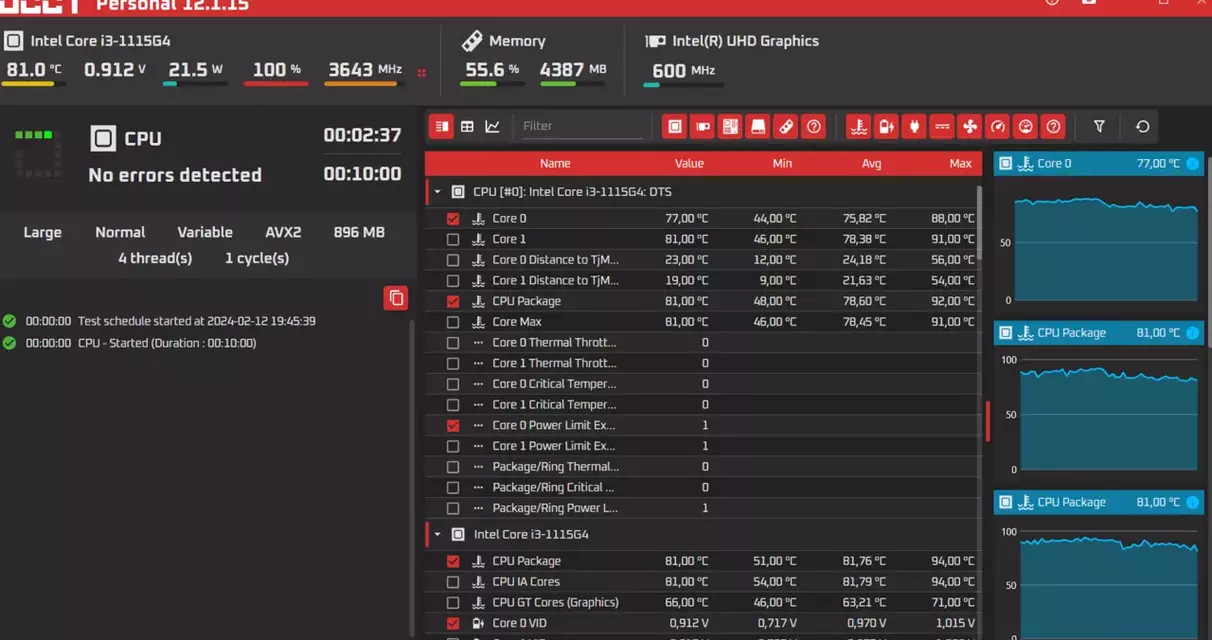
Task: Uncheck the Core 0 temperature checkbox
Action: (x=453, y=218)
